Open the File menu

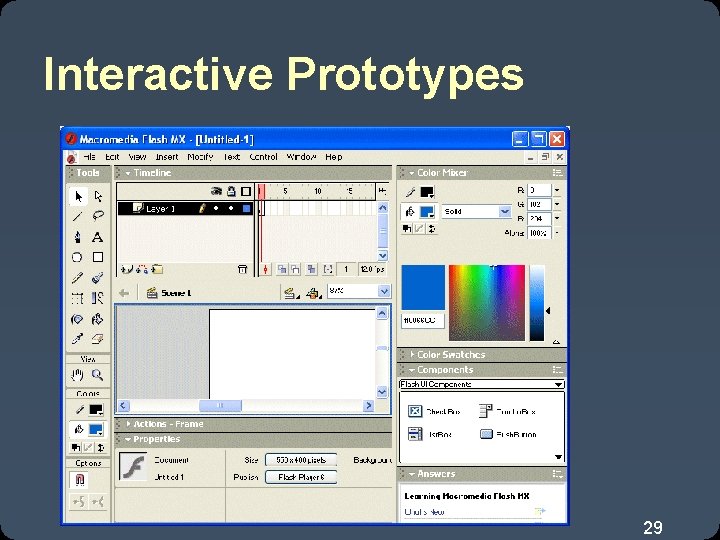point(89,157)
